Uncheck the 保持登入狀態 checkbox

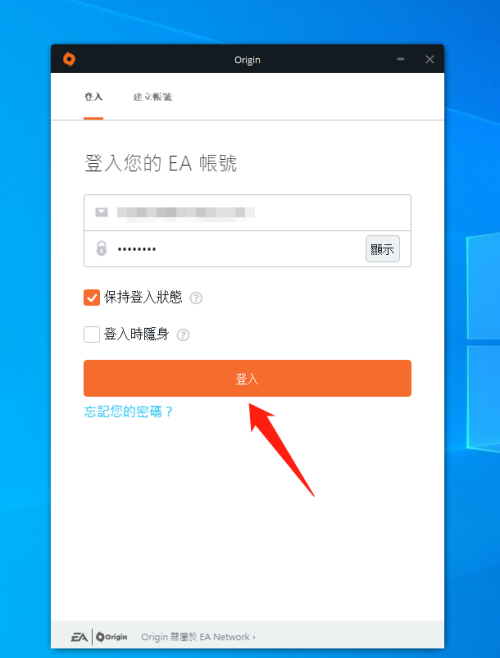[92, 298]
